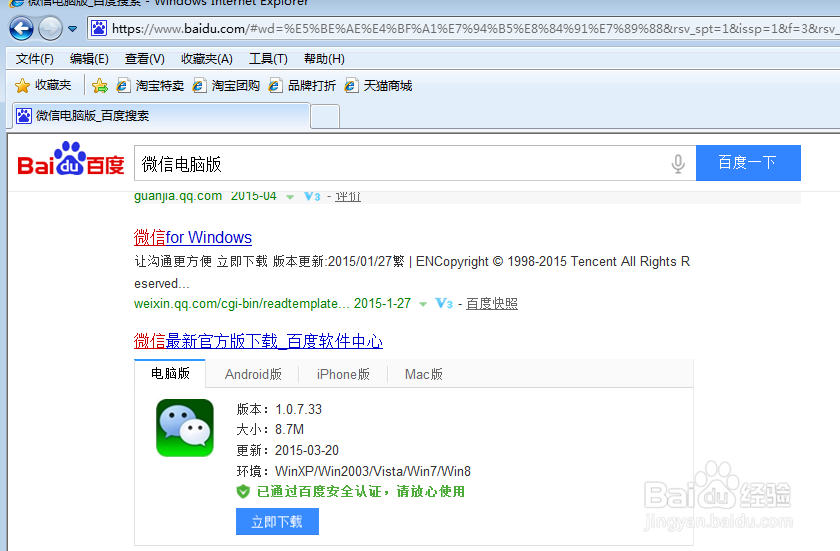The height and width of the screenshot is (551, 840).
Task: Open the 帮助(H) menu
Action: click(x=324, y=59)
